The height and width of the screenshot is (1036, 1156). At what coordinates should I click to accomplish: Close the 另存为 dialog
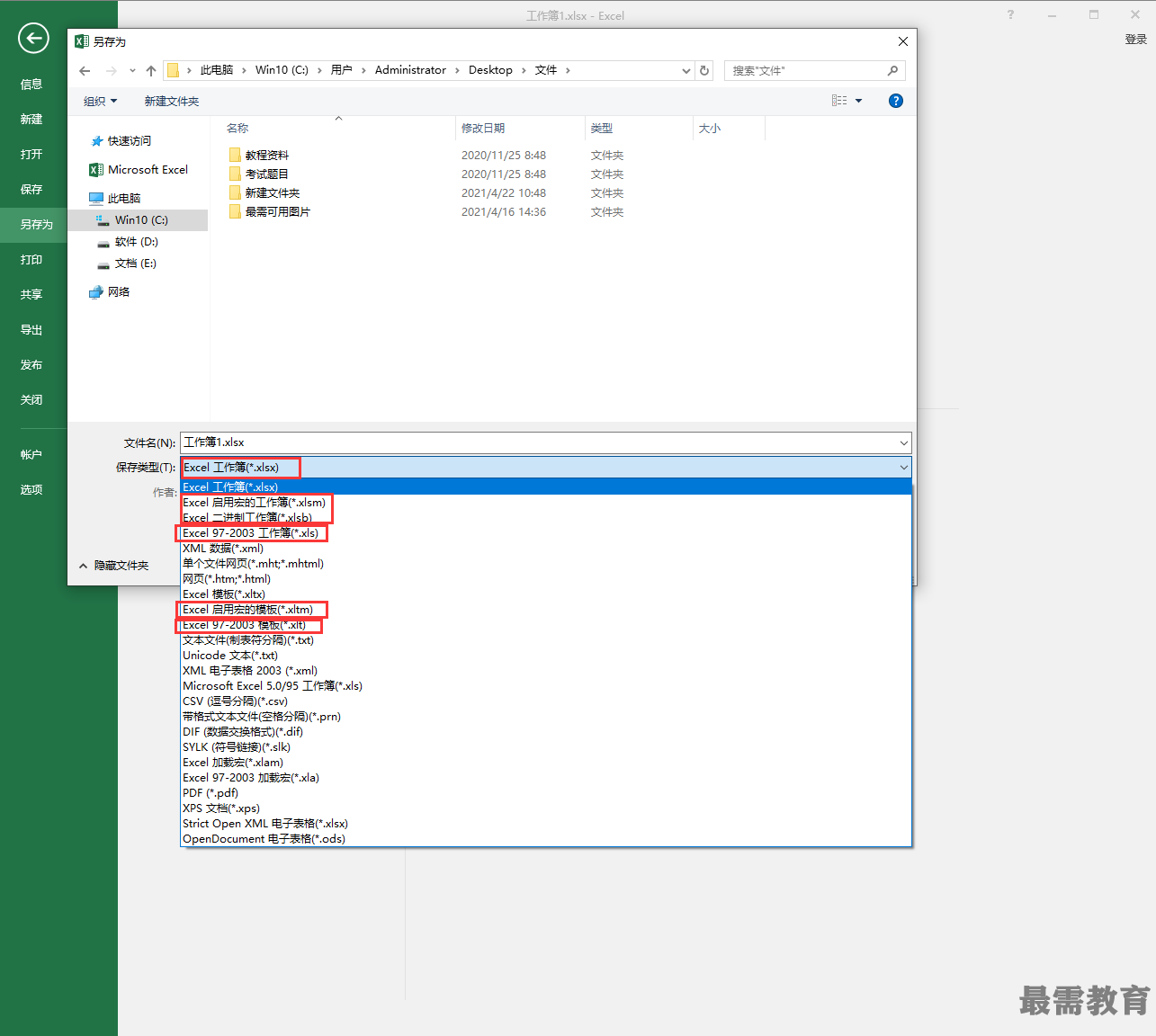[x=903, y=41]
